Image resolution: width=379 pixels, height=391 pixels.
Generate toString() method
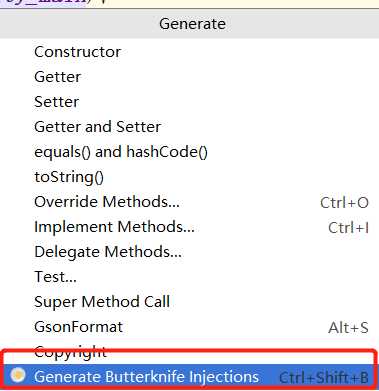click(189, 177)
